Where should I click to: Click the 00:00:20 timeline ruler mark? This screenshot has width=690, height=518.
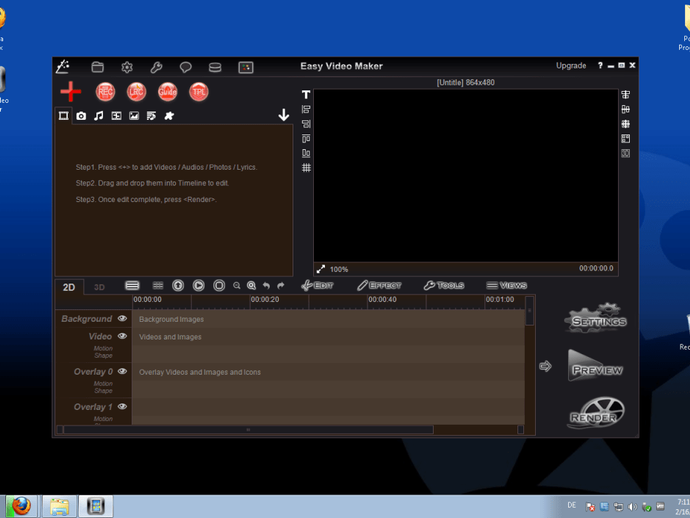[265, 300]
